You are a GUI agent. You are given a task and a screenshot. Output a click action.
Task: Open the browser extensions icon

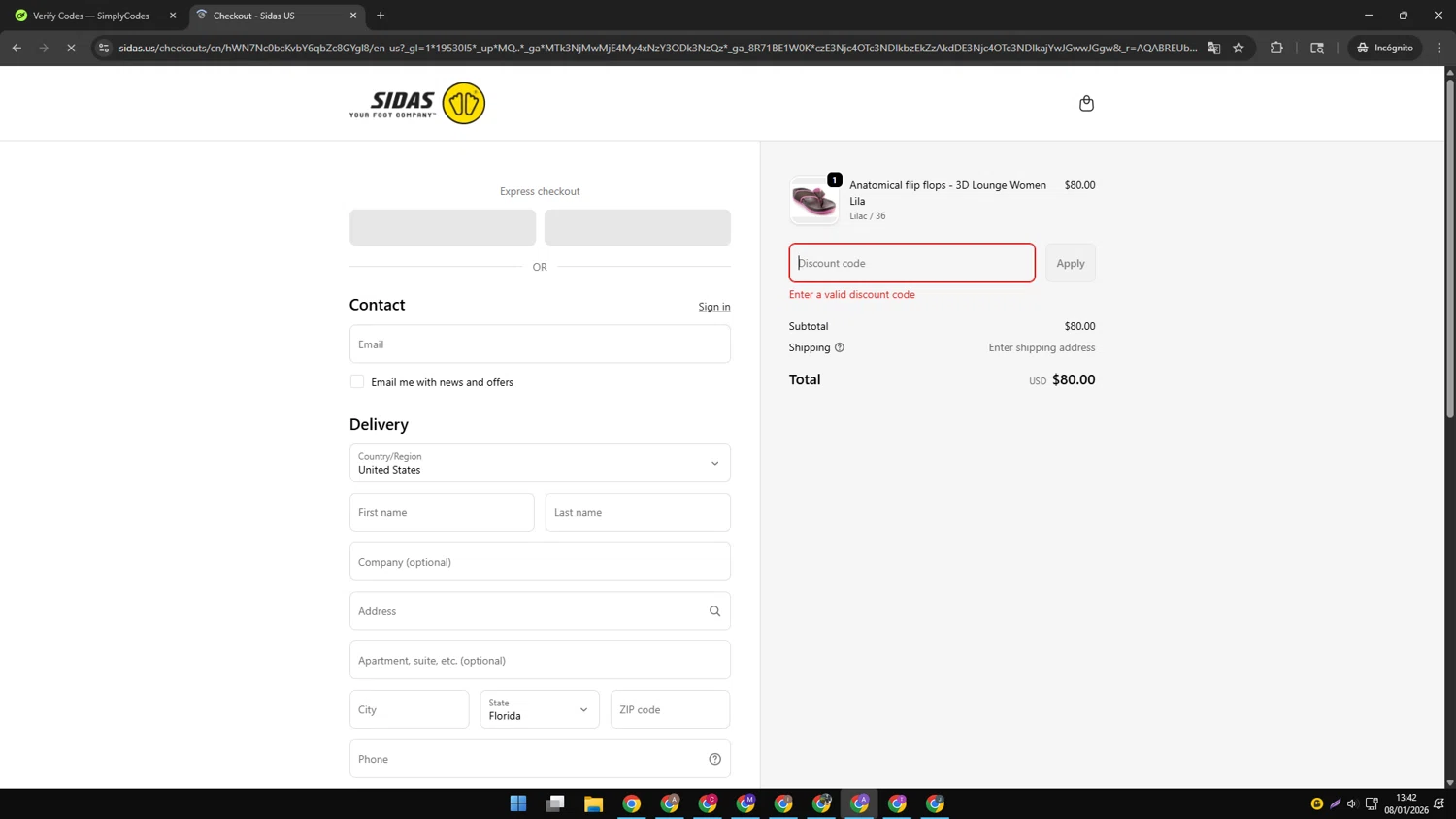tap(1276, 48)
